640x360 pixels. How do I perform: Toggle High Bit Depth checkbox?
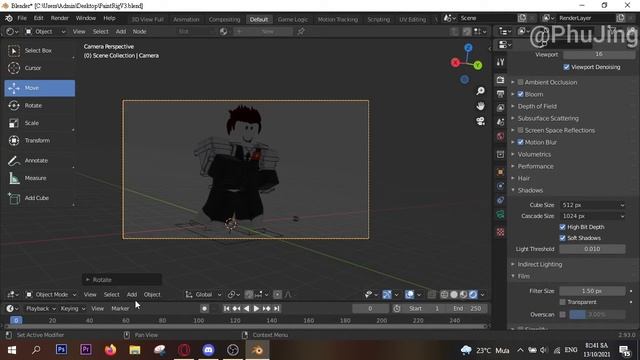click(562, 227)
